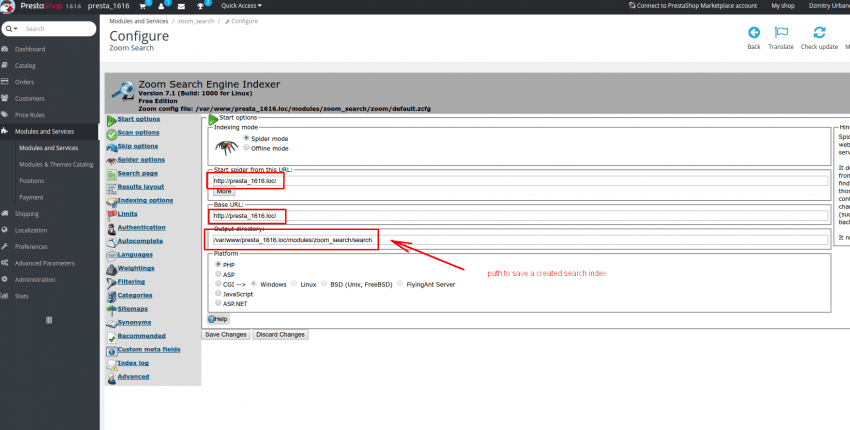Screen dimensions: 850x430
Task: Select BSD (Unix, FreeBSD) radio button
Action: click(324, 284)
